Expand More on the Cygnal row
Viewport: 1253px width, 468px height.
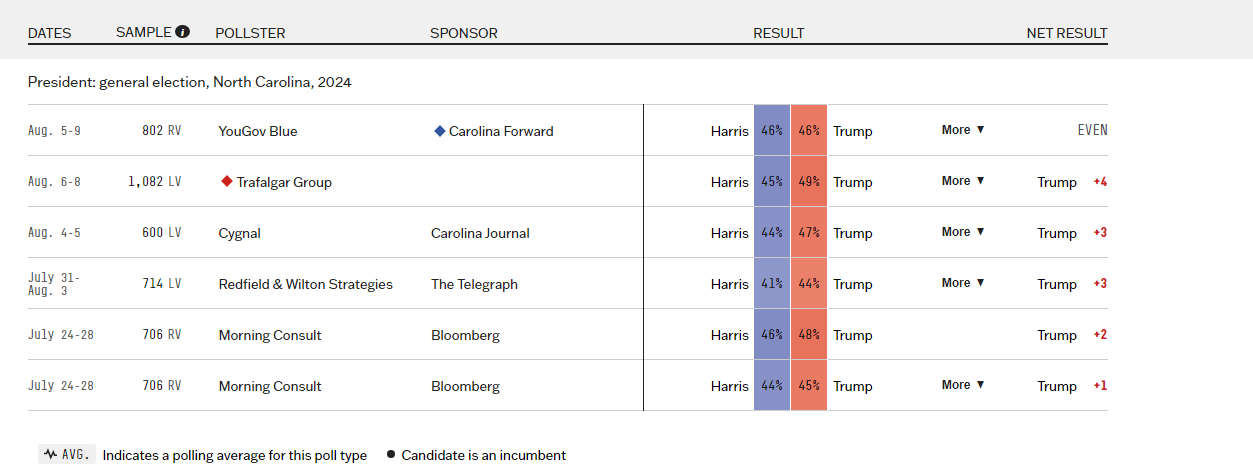click(963, 232)
